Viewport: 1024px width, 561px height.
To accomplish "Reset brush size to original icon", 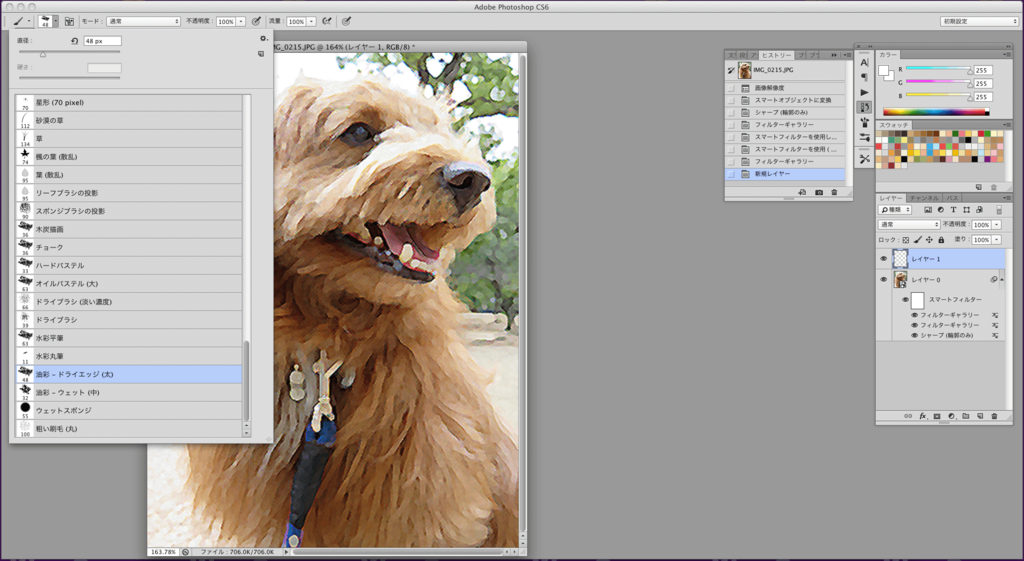I will (74, 40).
